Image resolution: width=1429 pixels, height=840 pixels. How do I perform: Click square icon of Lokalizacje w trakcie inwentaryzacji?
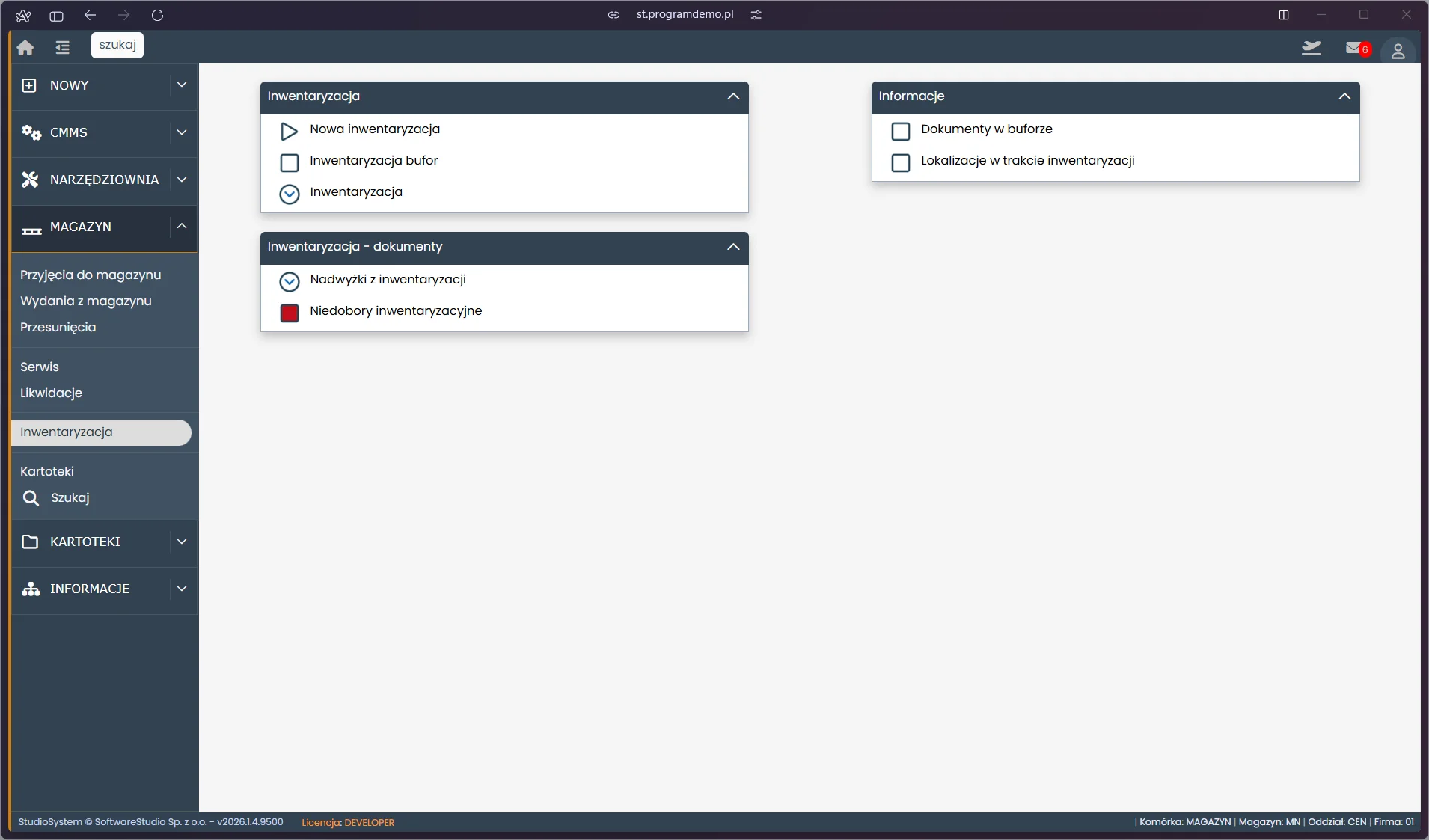point(901,163)
